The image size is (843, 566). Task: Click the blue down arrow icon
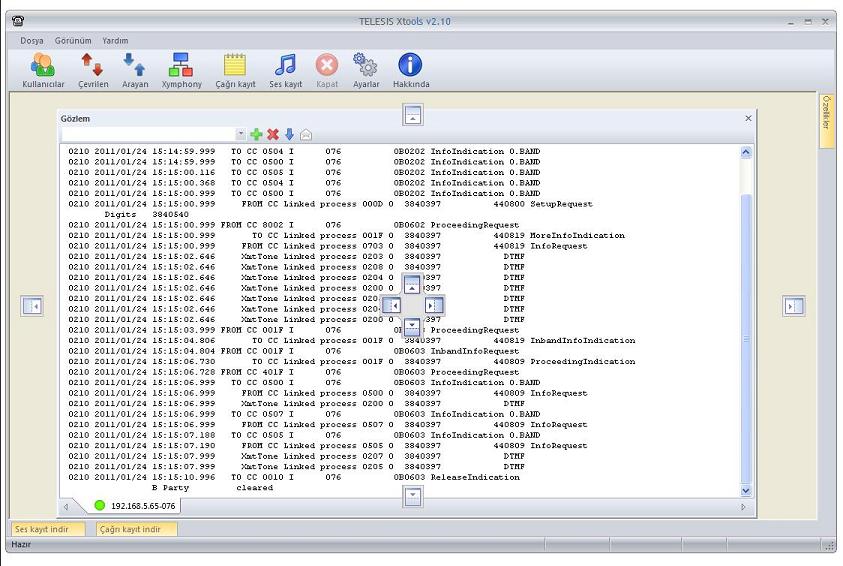(x=289, y=133)
